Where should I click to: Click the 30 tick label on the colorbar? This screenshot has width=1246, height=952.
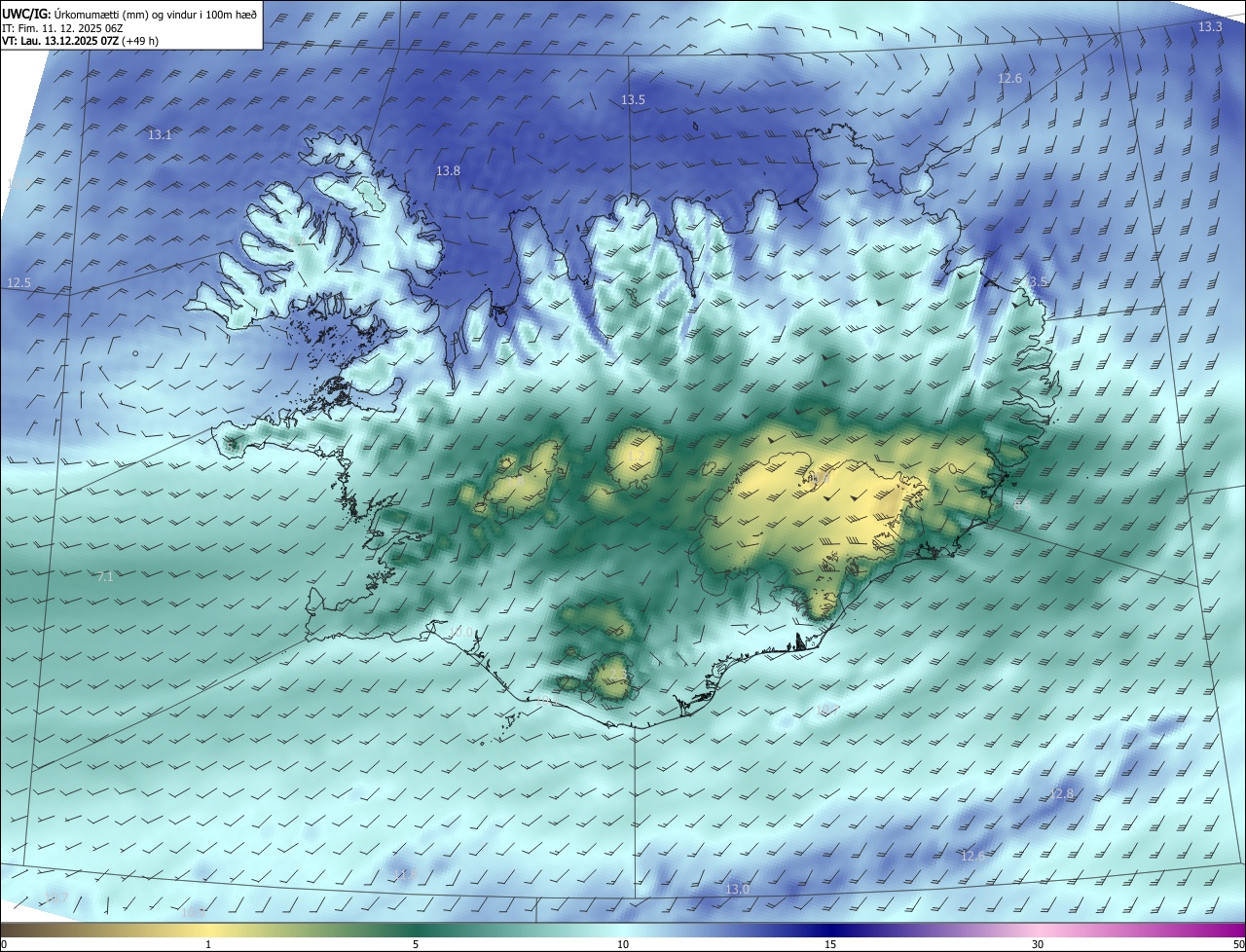click(x=1038, y=944)
